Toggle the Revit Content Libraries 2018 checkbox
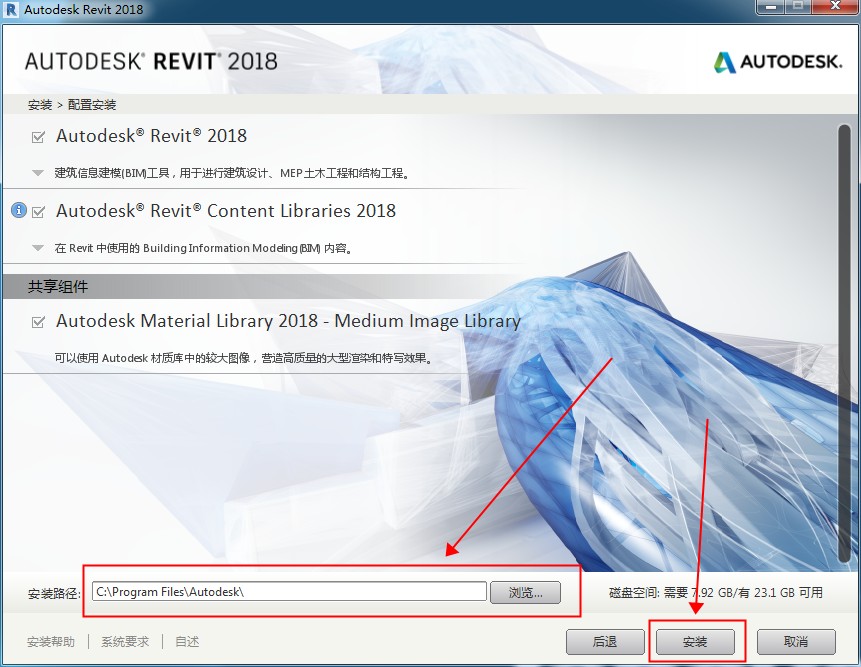 coord(39,212)
